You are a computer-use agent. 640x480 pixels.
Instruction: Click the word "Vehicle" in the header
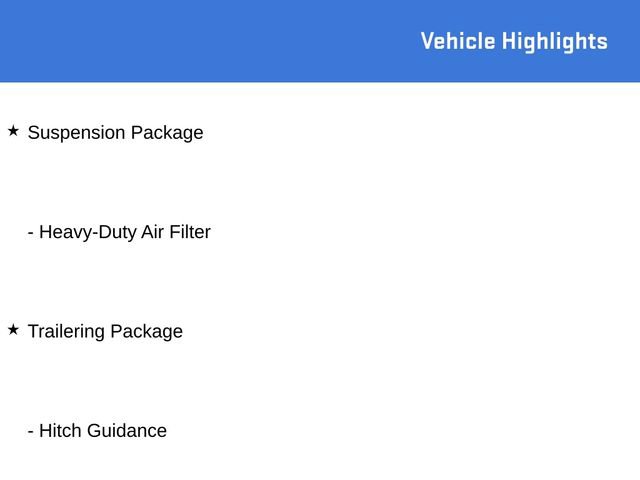pos(458,41)
